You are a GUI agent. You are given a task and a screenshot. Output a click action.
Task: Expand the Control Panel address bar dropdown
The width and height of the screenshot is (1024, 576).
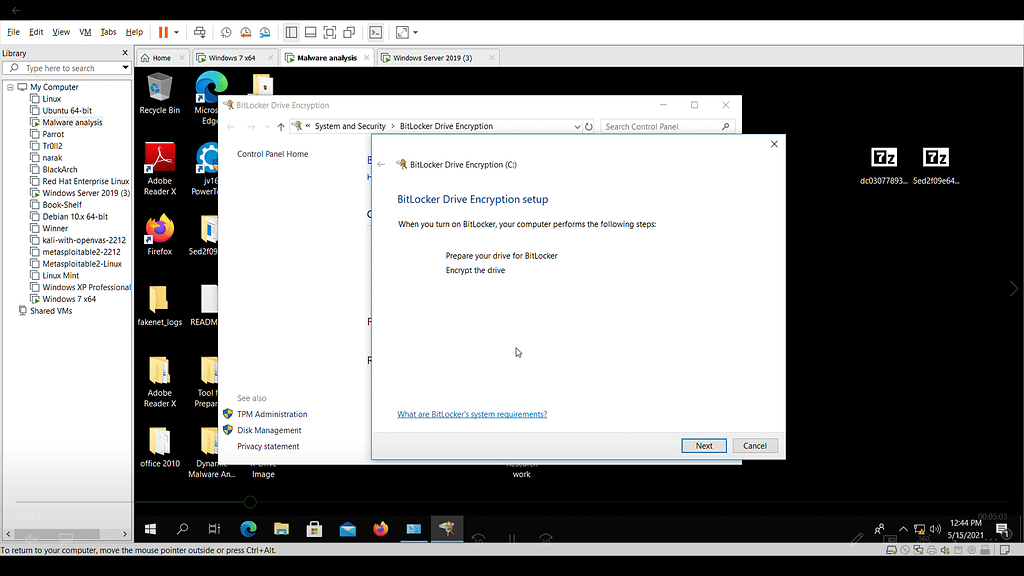click(577, 127)
